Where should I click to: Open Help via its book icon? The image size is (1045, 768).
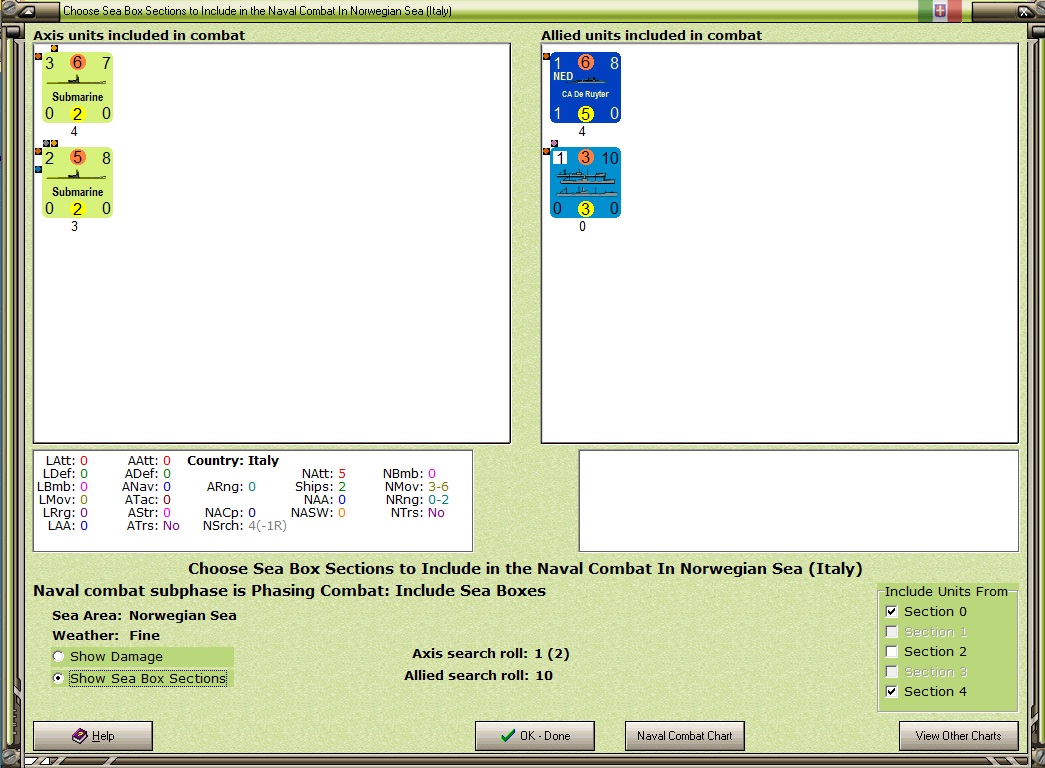click(80, 735)
